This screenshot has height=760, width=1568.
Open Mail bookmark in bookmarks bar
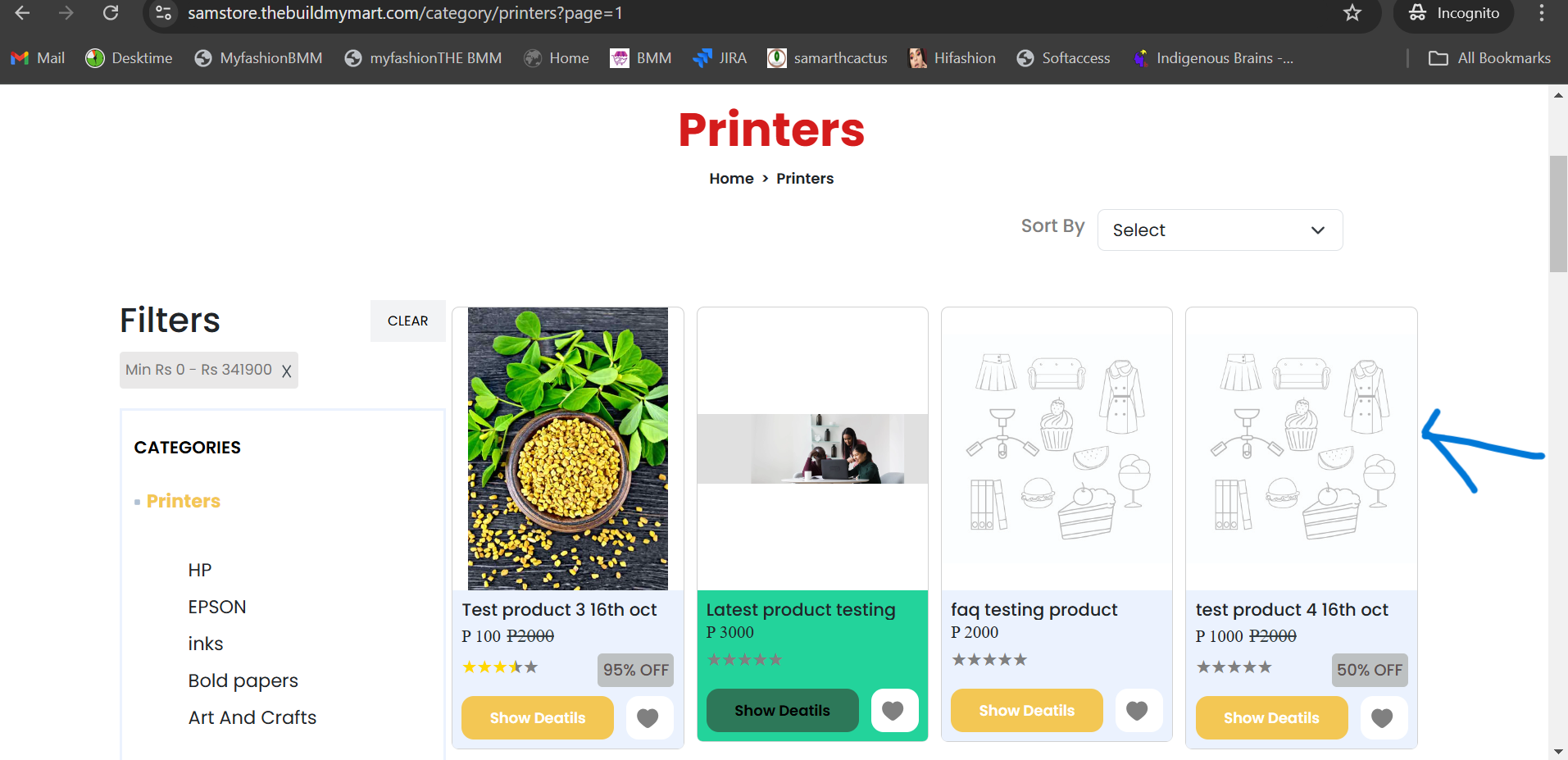tap(38, 58)
